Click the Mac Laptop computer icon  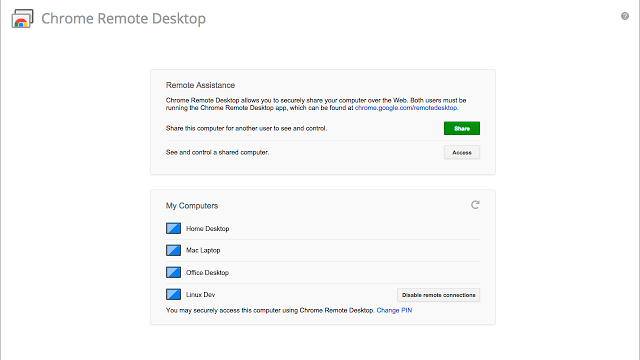pyautogui.click(x=173, y=250)
